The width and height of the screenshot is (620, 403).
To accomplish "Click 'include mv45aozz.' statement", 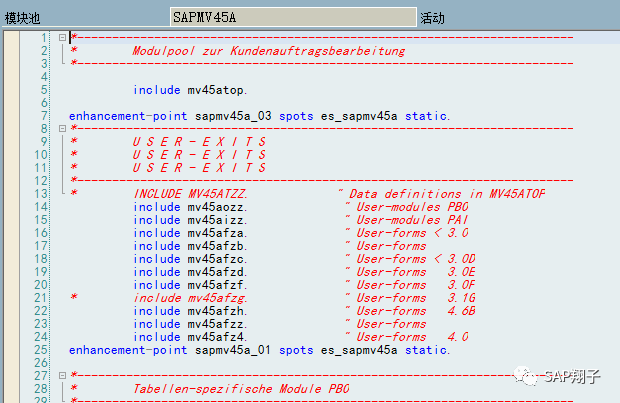I will (190, 207).
